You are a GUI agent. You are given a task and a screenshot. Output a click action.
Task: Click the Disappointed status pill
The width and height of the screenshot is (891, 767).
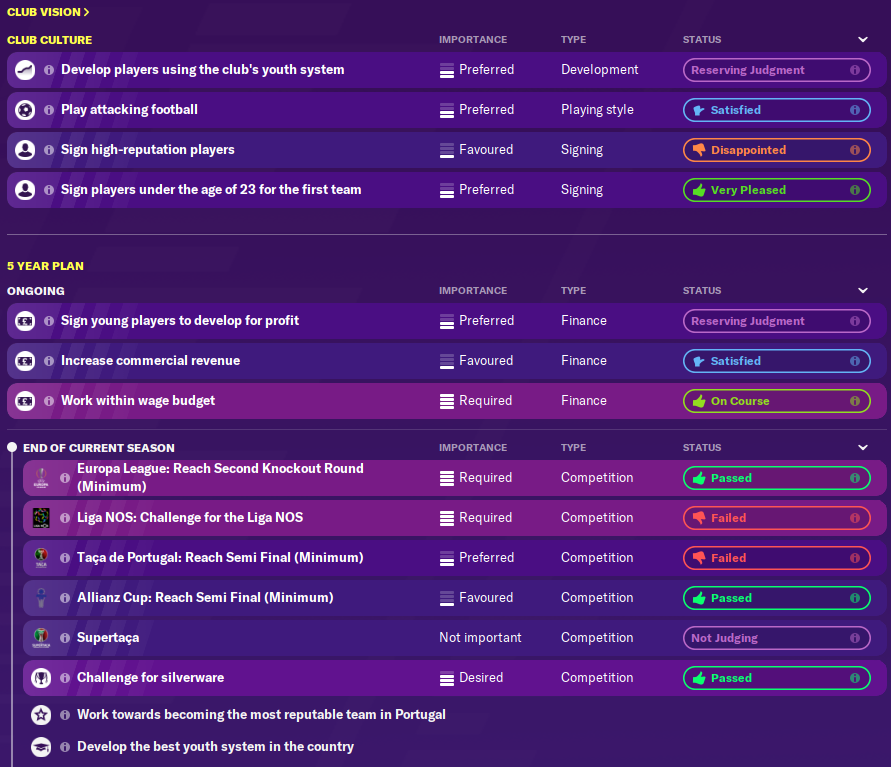(x=776, y=150)
